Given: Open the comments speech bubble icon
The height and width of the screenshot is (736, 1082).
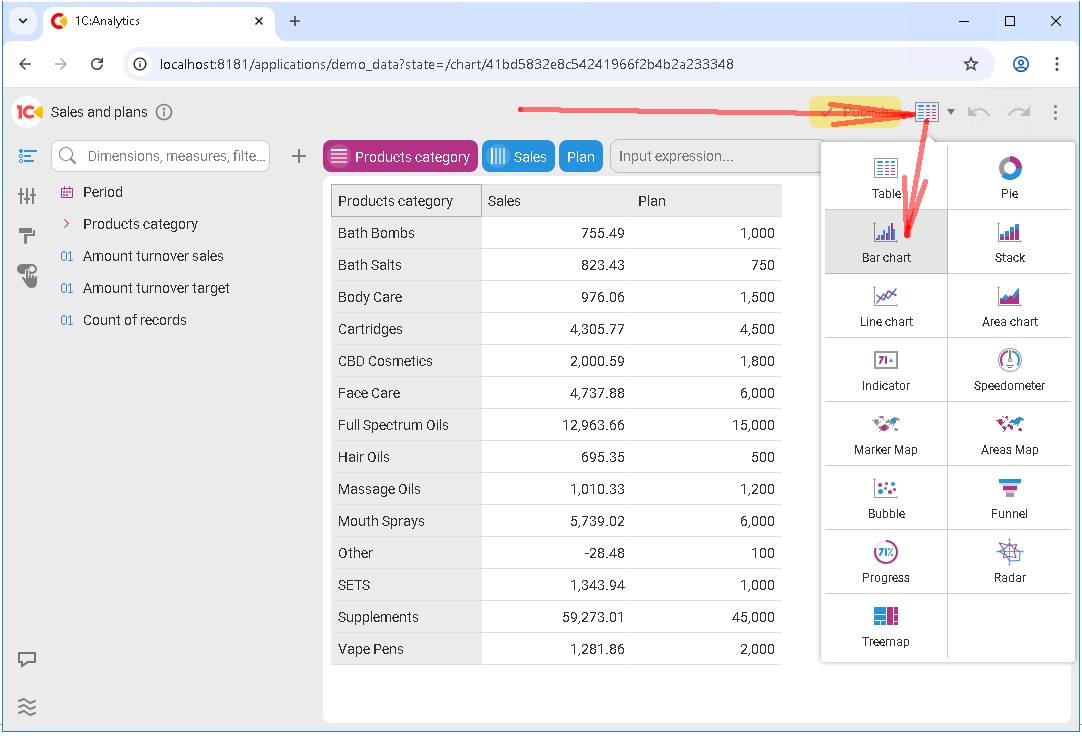Looking at the screenshot, I should coord(27,660).
